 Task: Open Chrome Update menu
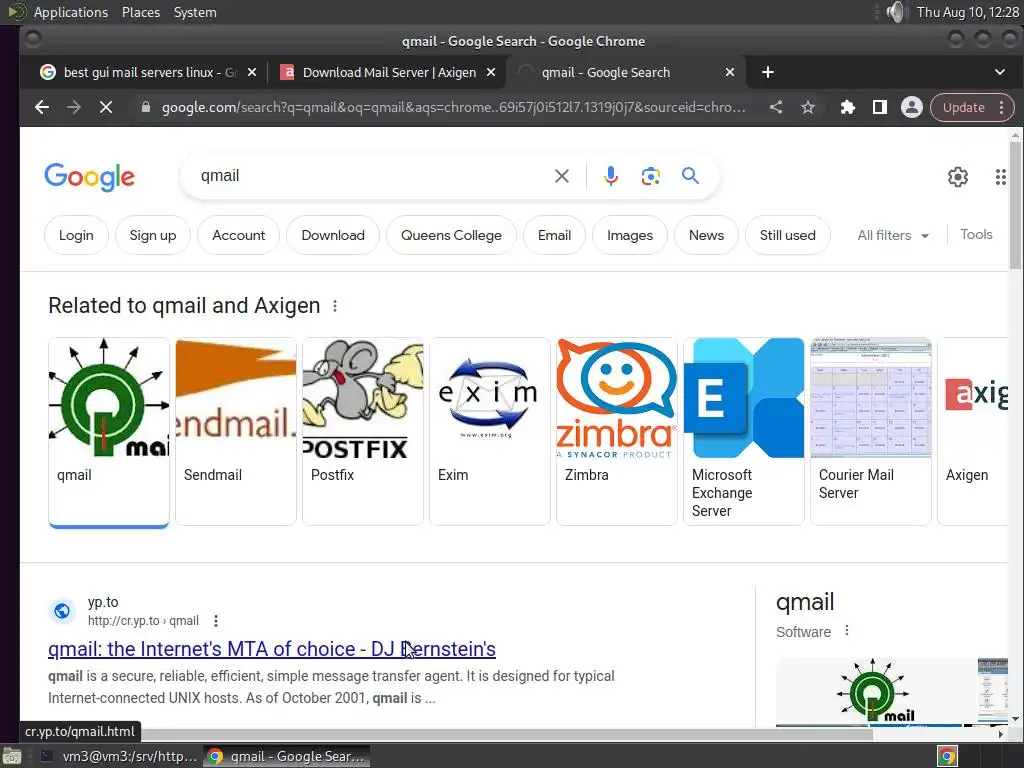click(x=972, y=107)
